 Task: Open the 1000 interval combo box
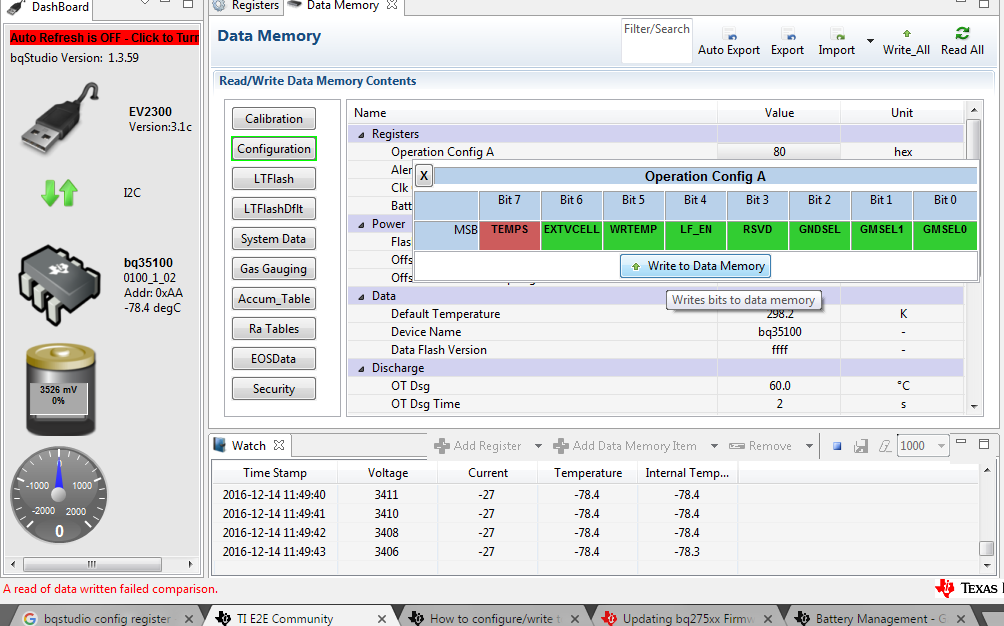[x=923, y=445]
